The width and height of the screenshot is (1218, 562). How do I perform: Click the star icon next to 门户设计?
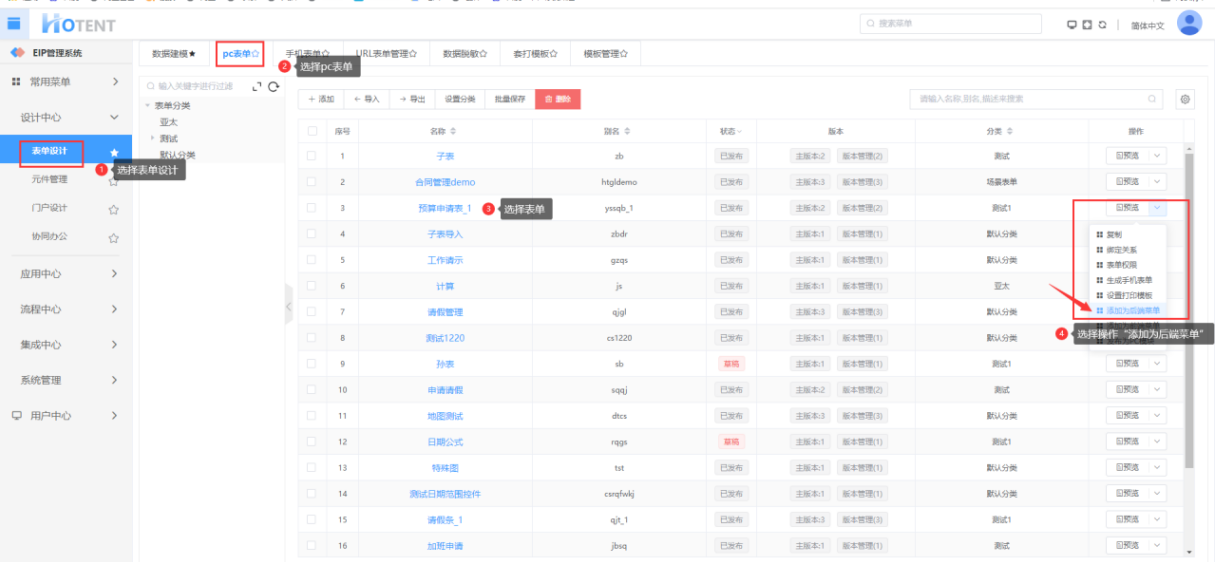[x=113, y=209]
